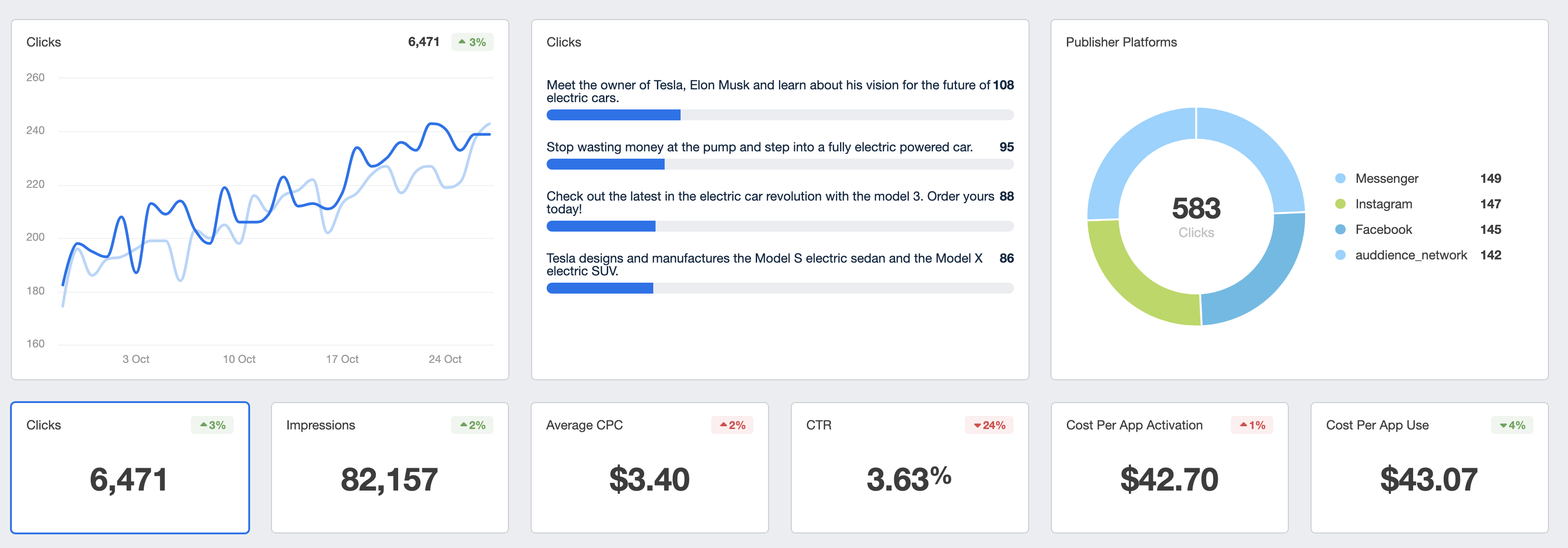1568x548 pixels.
Task: Click the Tesla Model 3 ad headline link
Action: tap(773, 203)
